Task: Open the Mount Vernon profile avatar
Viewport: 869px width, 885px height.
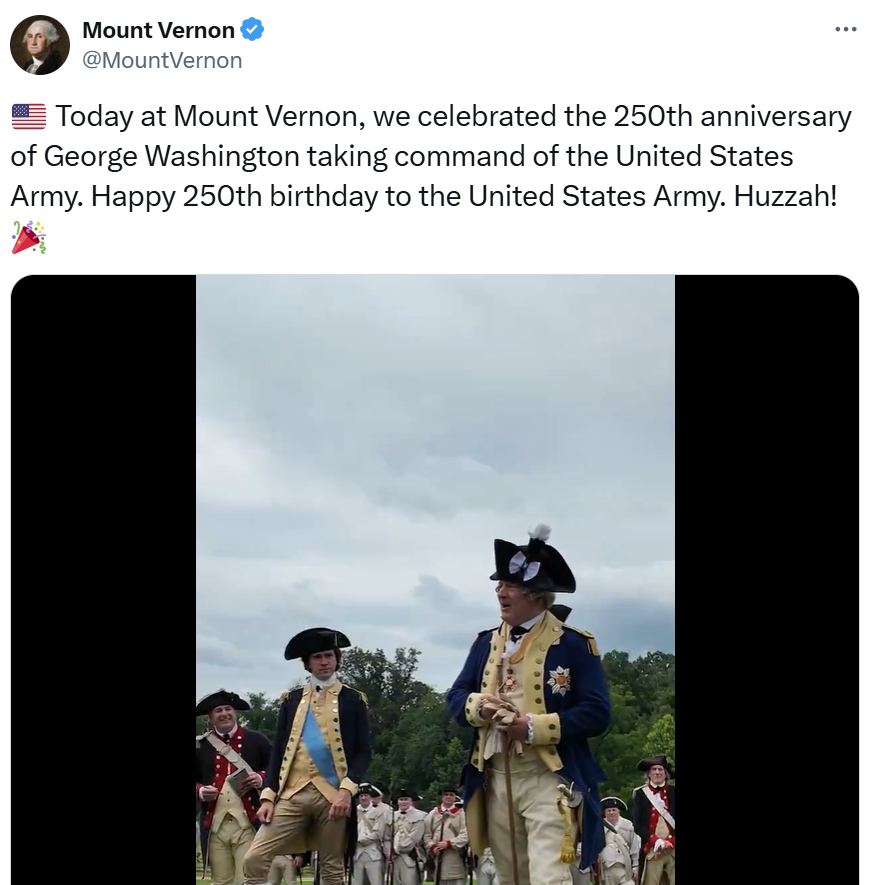Action: pyautogui.click(x=40, y=45)
